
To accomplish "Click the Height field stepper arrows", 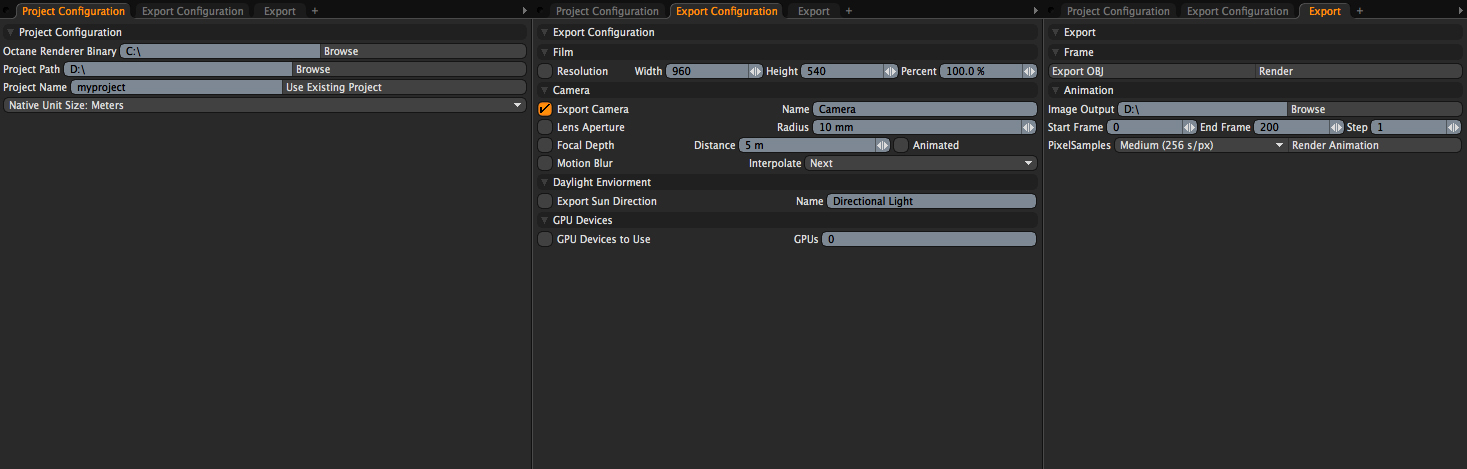I will [890, 72].
